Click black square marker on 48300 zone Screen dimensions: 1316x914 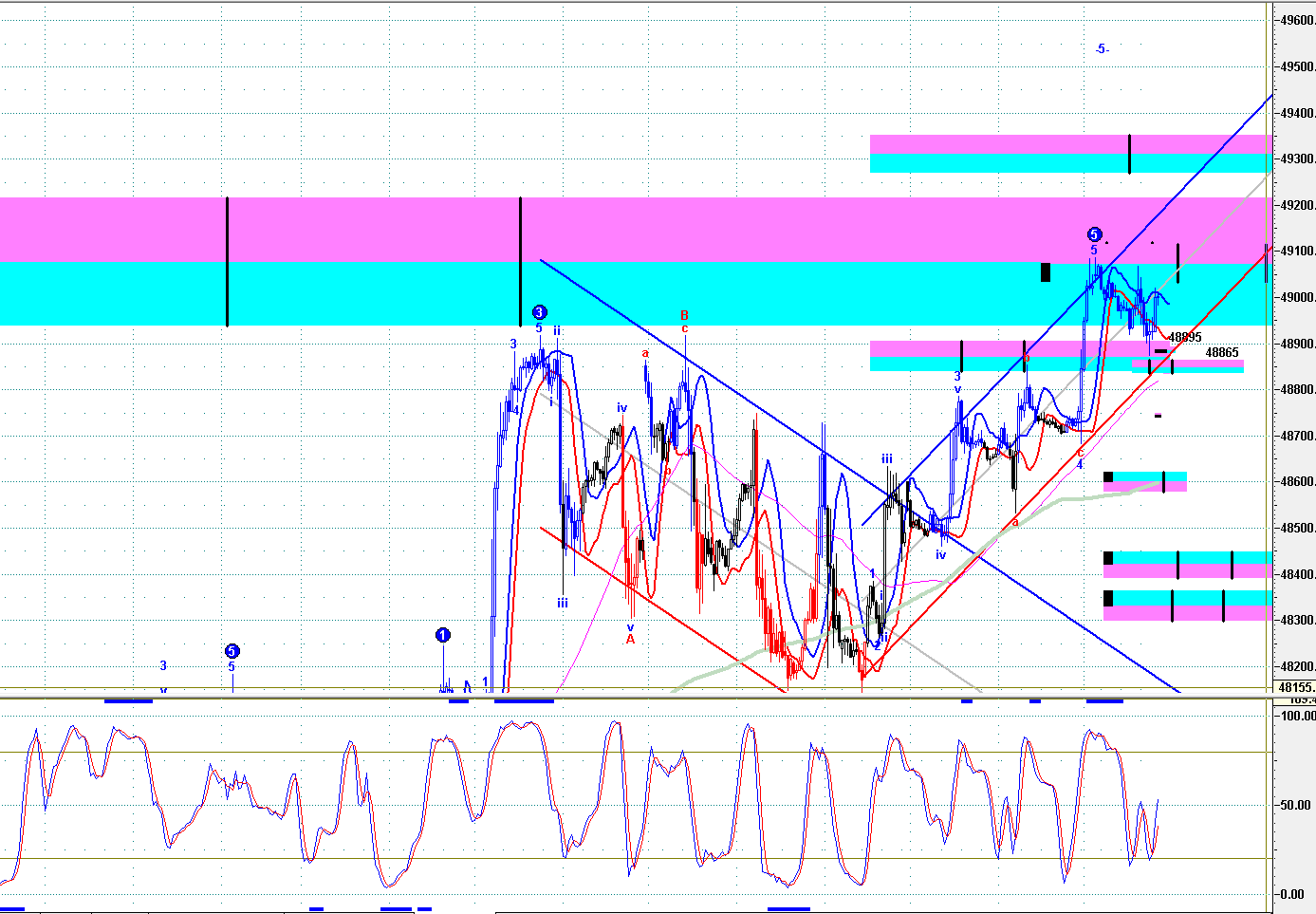(x=1108, y=598)
